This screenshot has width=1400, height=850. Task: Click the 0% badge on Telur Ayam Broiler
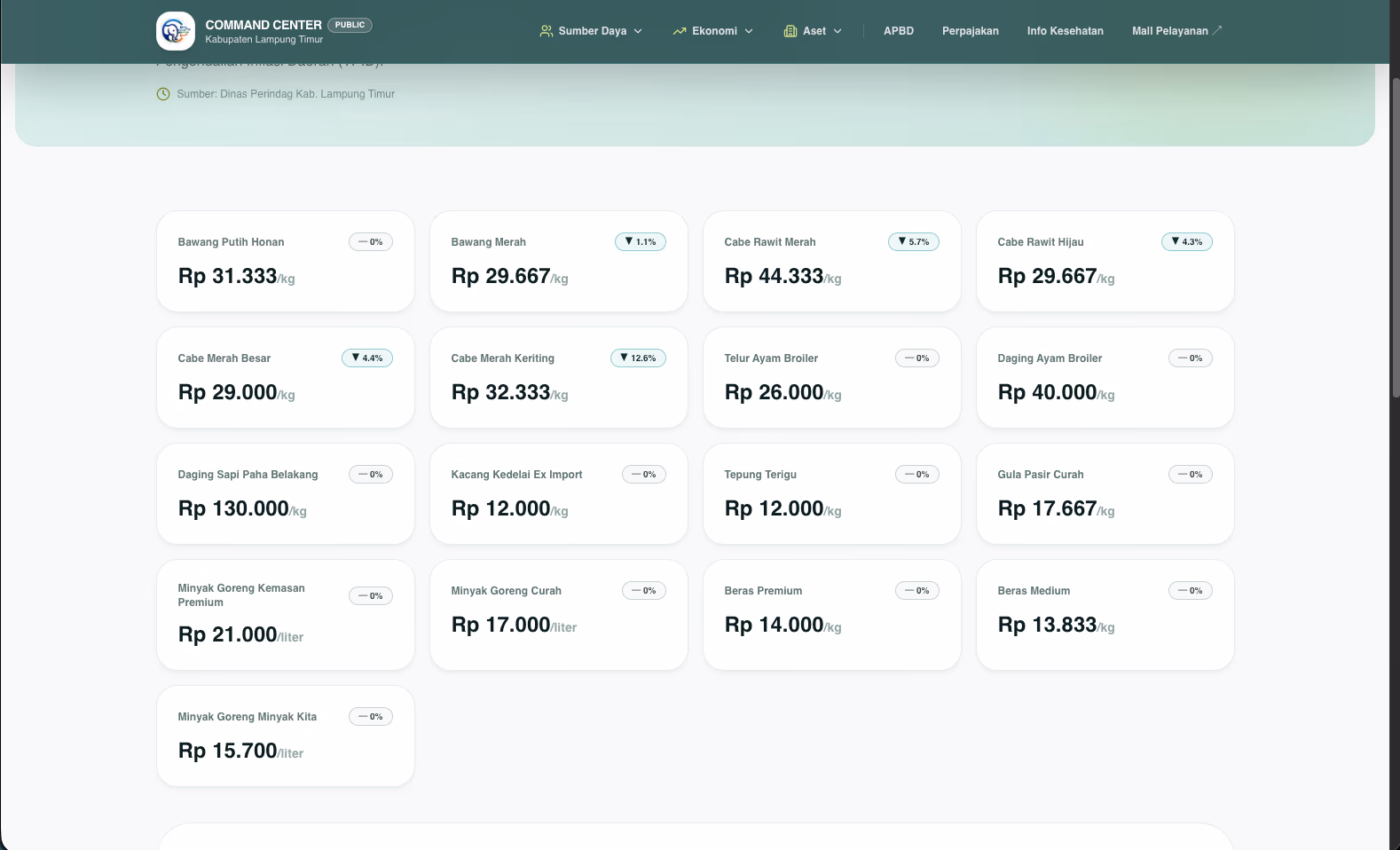pyautogui.click(x=917, y=358)
